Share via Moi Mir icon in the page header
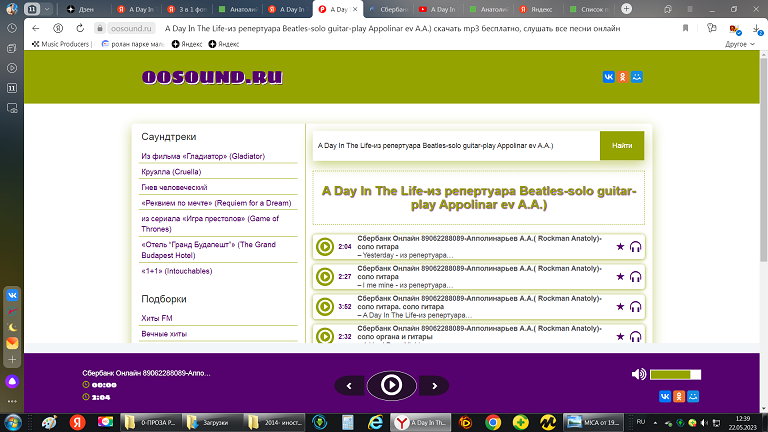The height and width of the screenshot is (432, 768). (x=637, y=77)
